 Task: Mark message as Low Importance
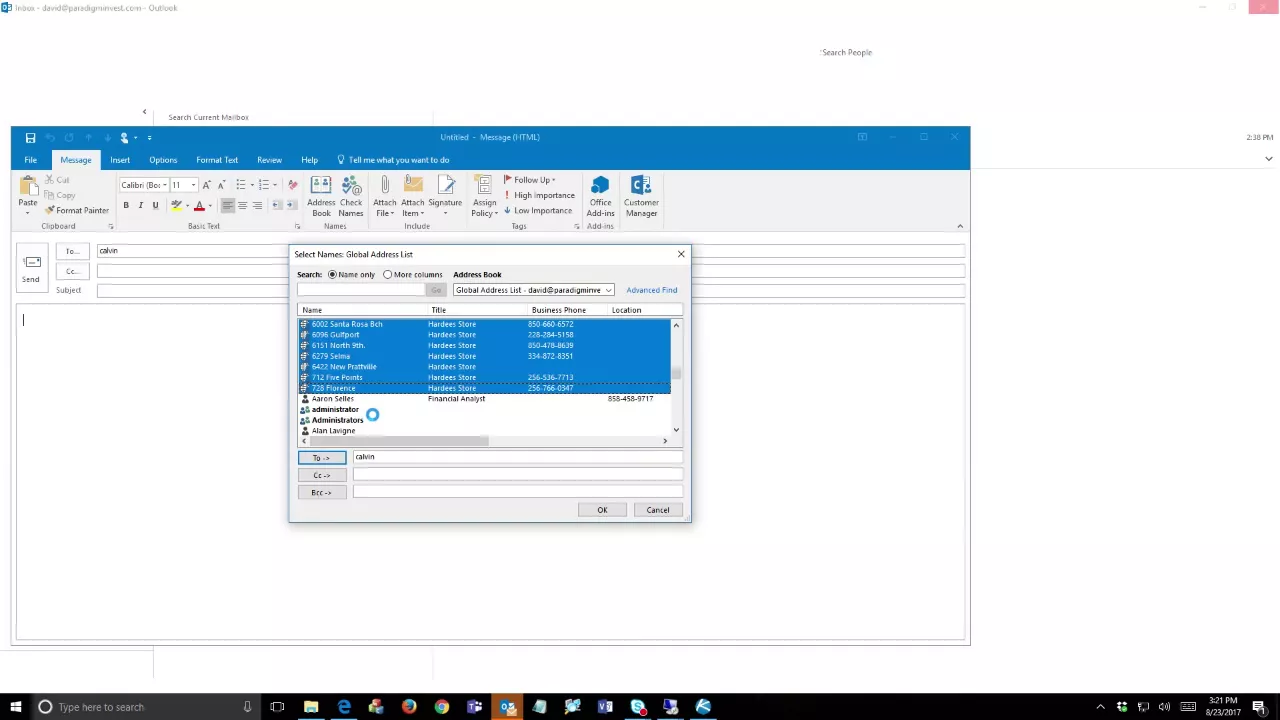click(538, 210)
